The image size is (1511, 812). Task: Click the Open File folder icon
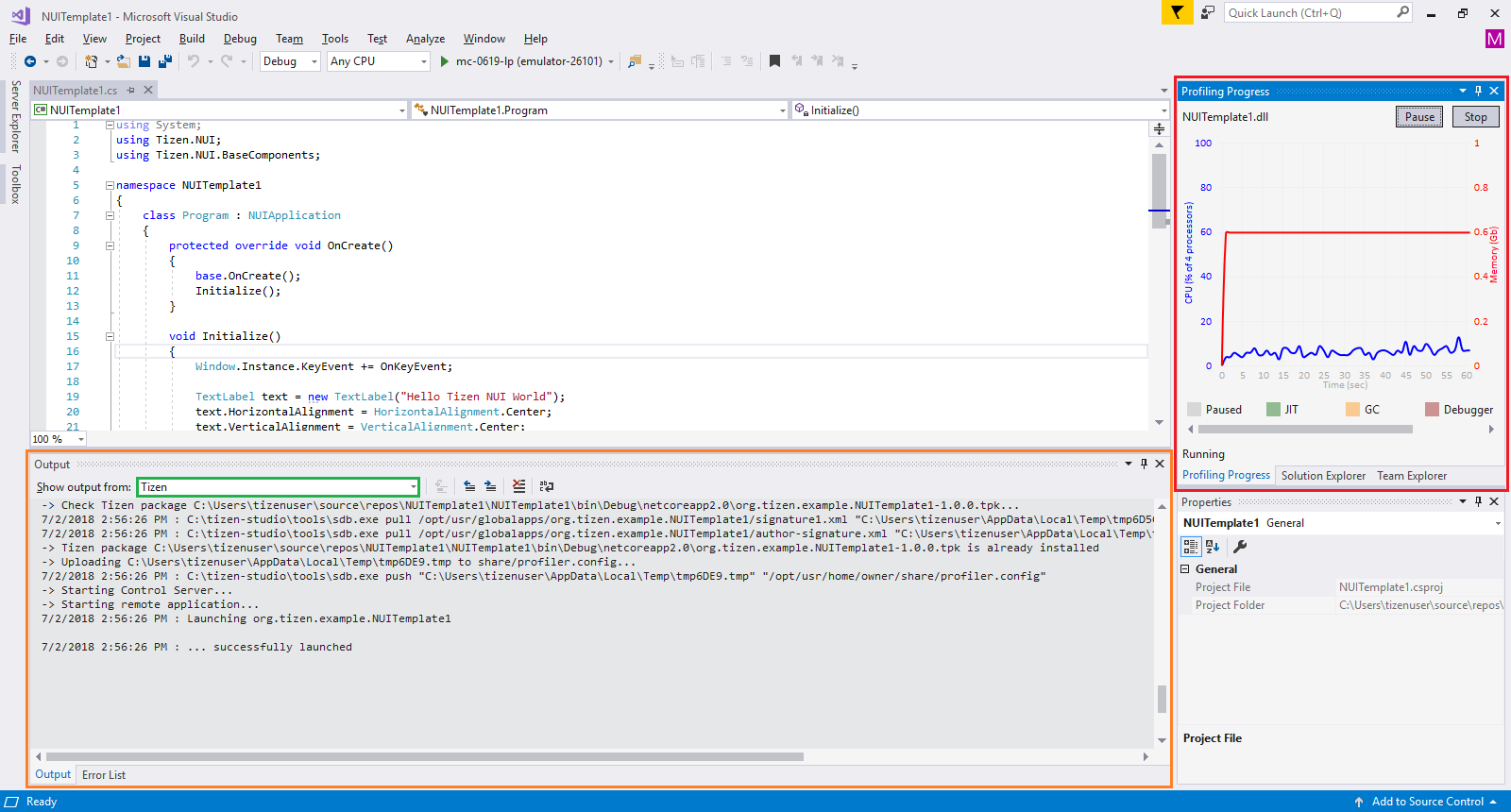click(x=124, y=61)
